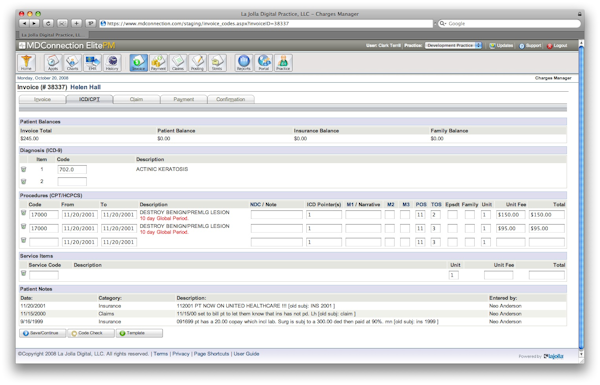Toggle Epsdt box on the $150.00 procedure row
The width and height of the screenshot is (600, 385).
click(x=452, y=215)
